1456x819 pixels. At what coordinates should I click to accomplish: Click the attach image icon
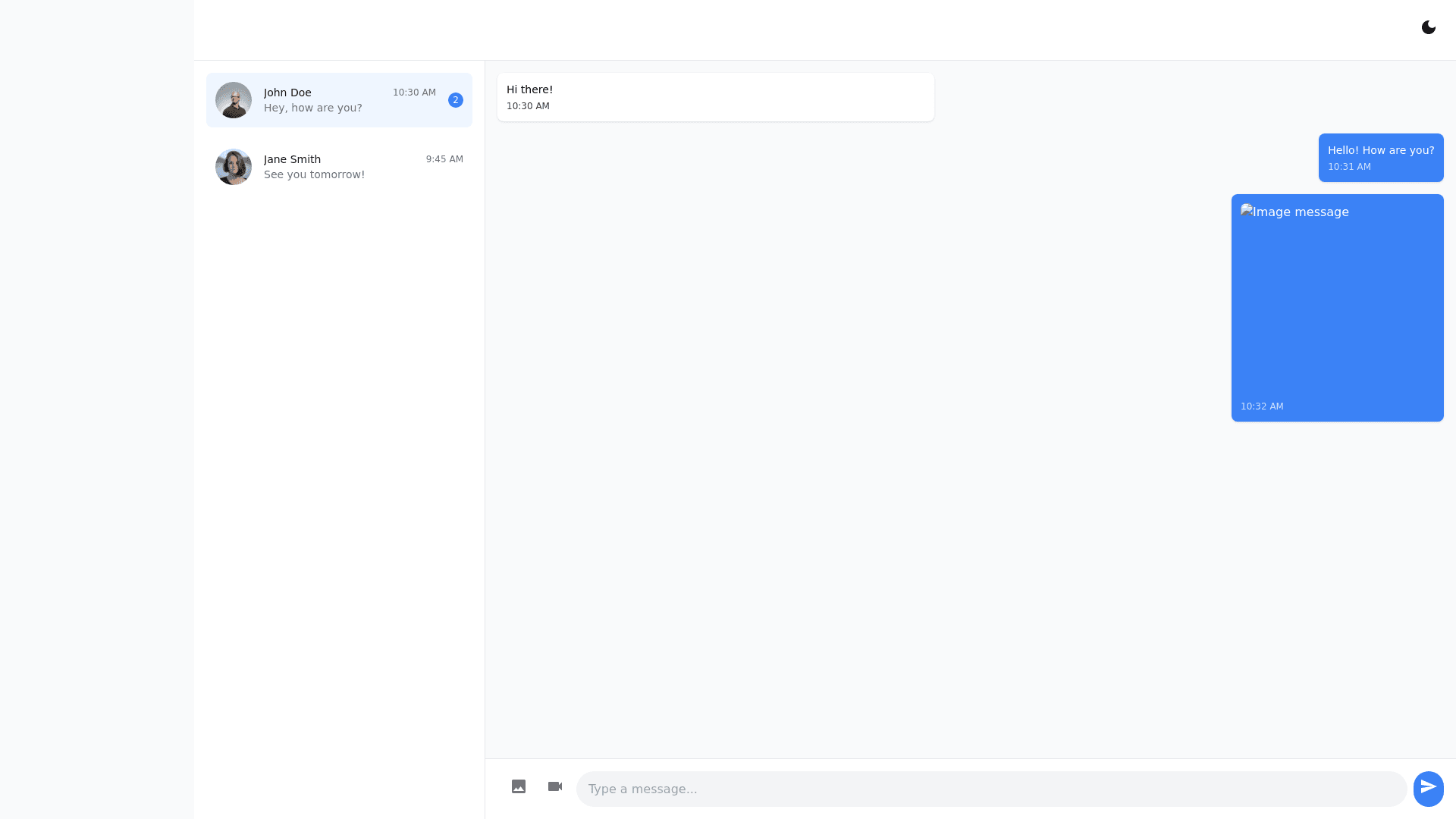pyautogui.click(x=519, y=786)
